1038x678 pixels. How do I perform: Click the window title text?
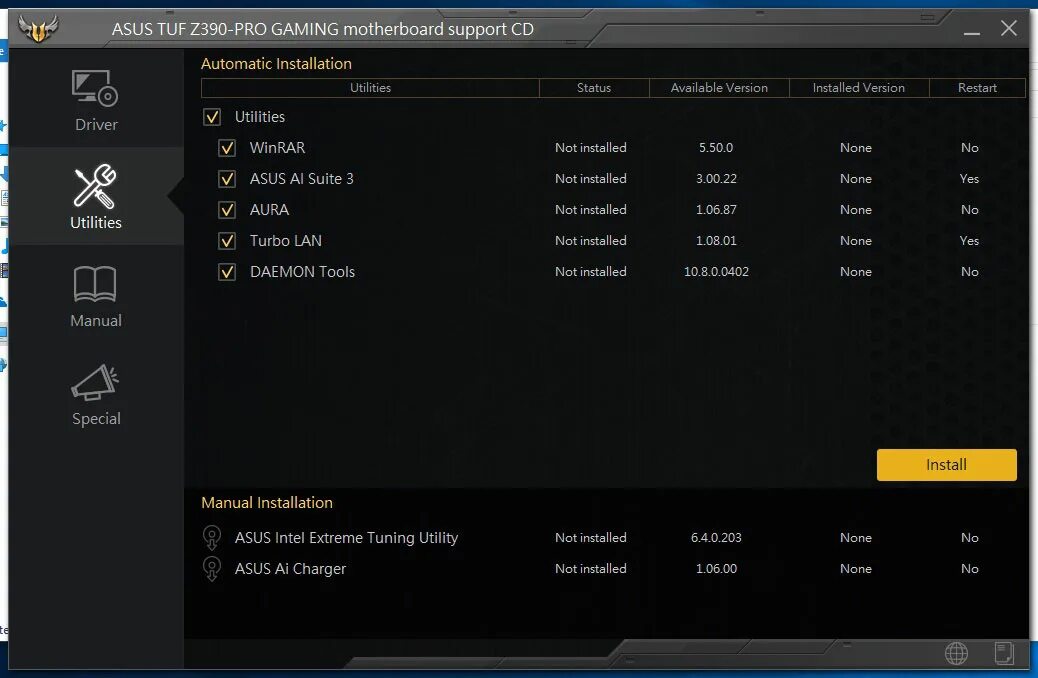[x=322, y=29]
